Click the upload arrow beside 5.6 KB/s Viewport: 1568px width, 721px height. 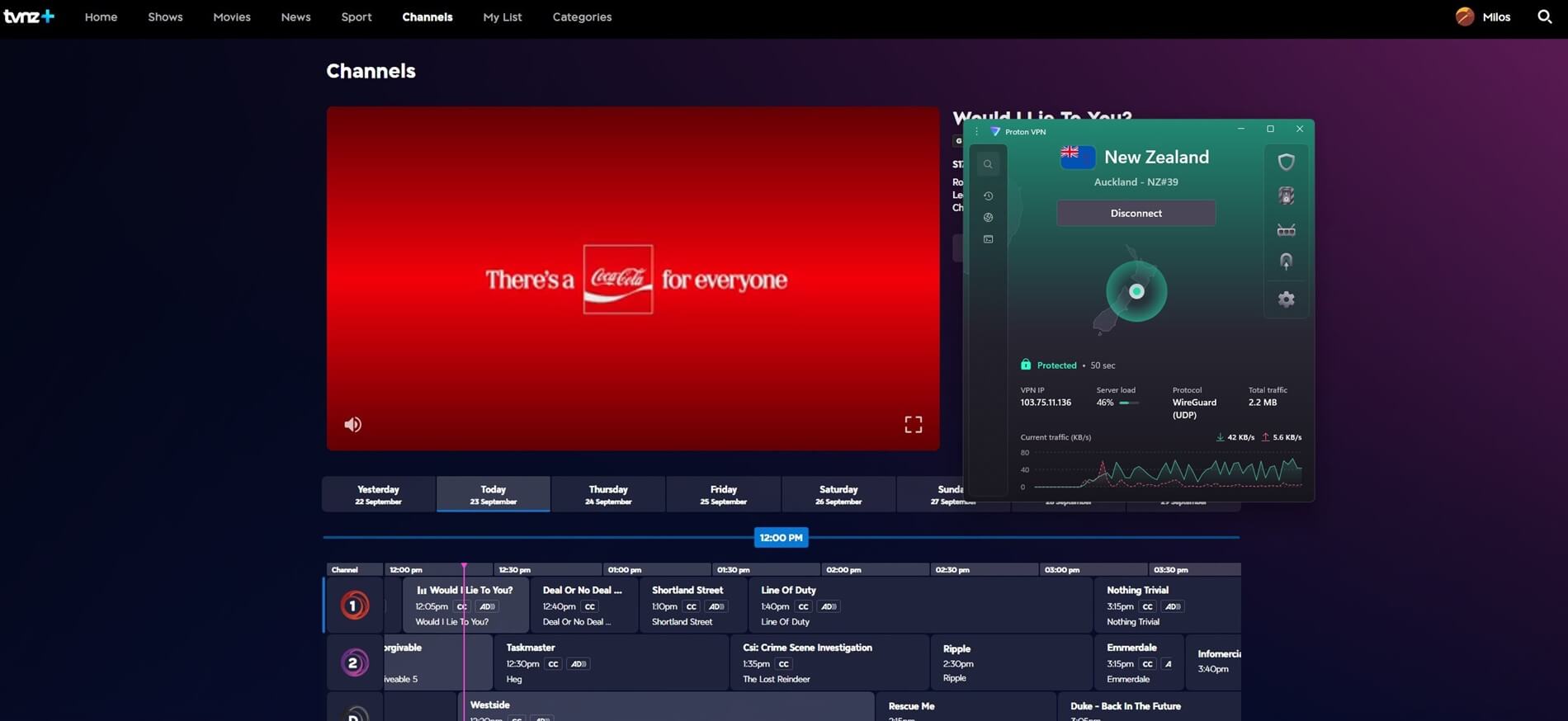point(1265,437)
